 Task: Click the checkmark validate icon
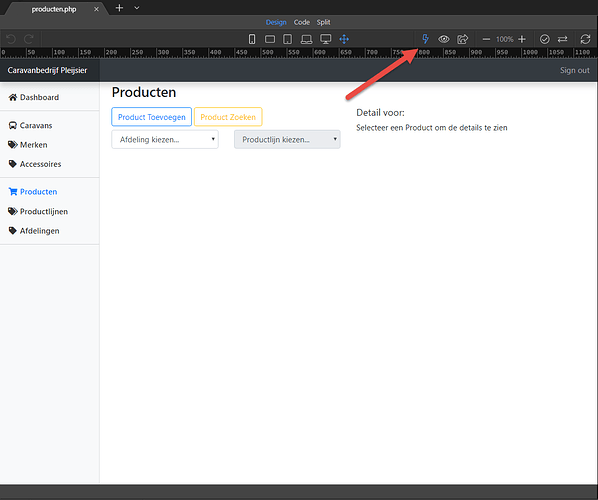coord(545,39)
